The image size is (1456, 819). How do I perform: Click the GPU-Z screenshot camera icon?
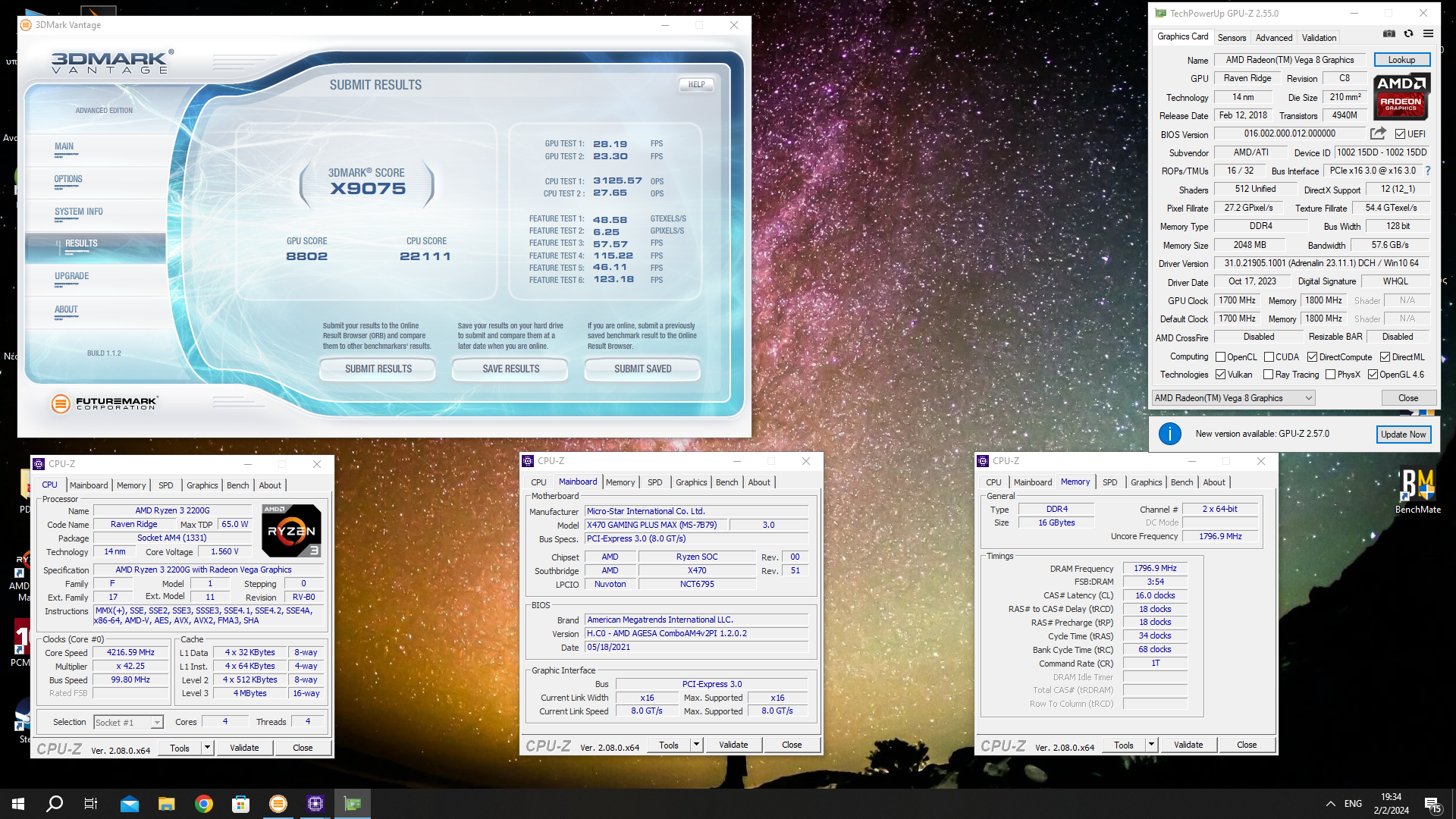[1389, 34]
